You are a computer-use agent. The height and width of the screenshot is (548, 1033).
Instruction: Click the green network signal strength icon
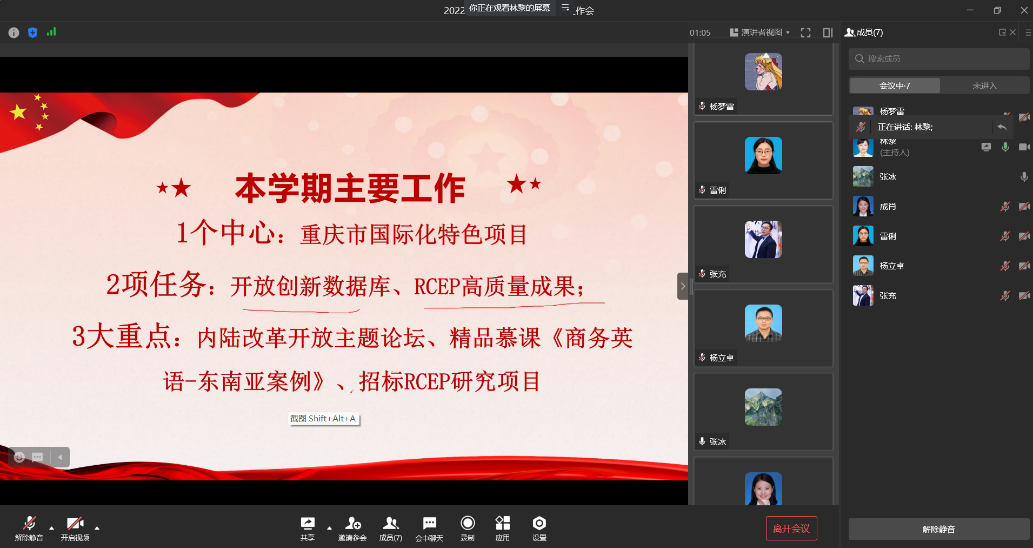[51, 32]
